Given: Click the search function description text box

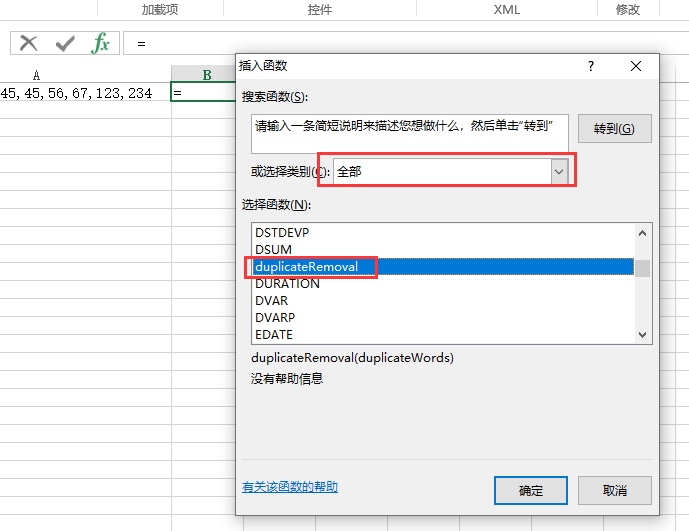Looking at the screenshot, I should click(410, 134).
